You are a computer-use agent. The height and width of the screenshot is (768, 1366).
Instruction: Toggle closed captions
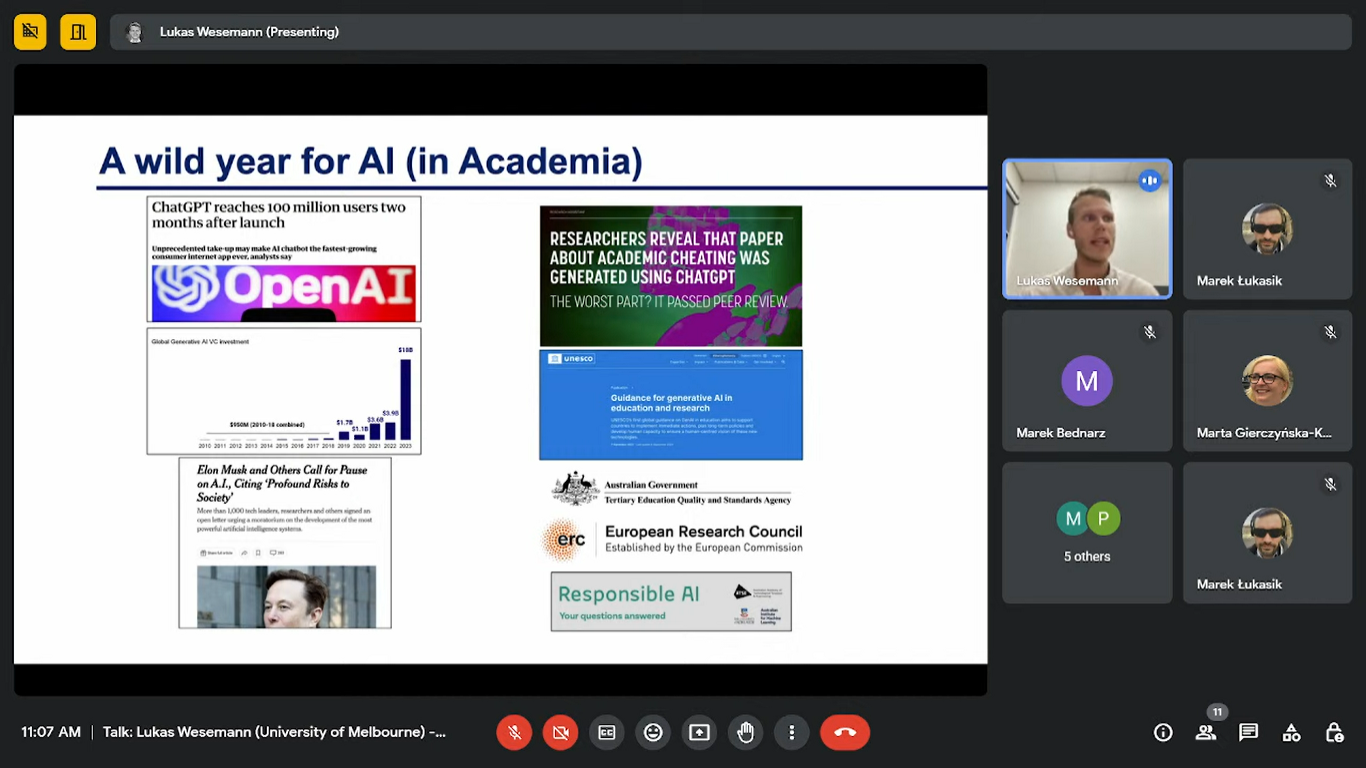(607, 733)
